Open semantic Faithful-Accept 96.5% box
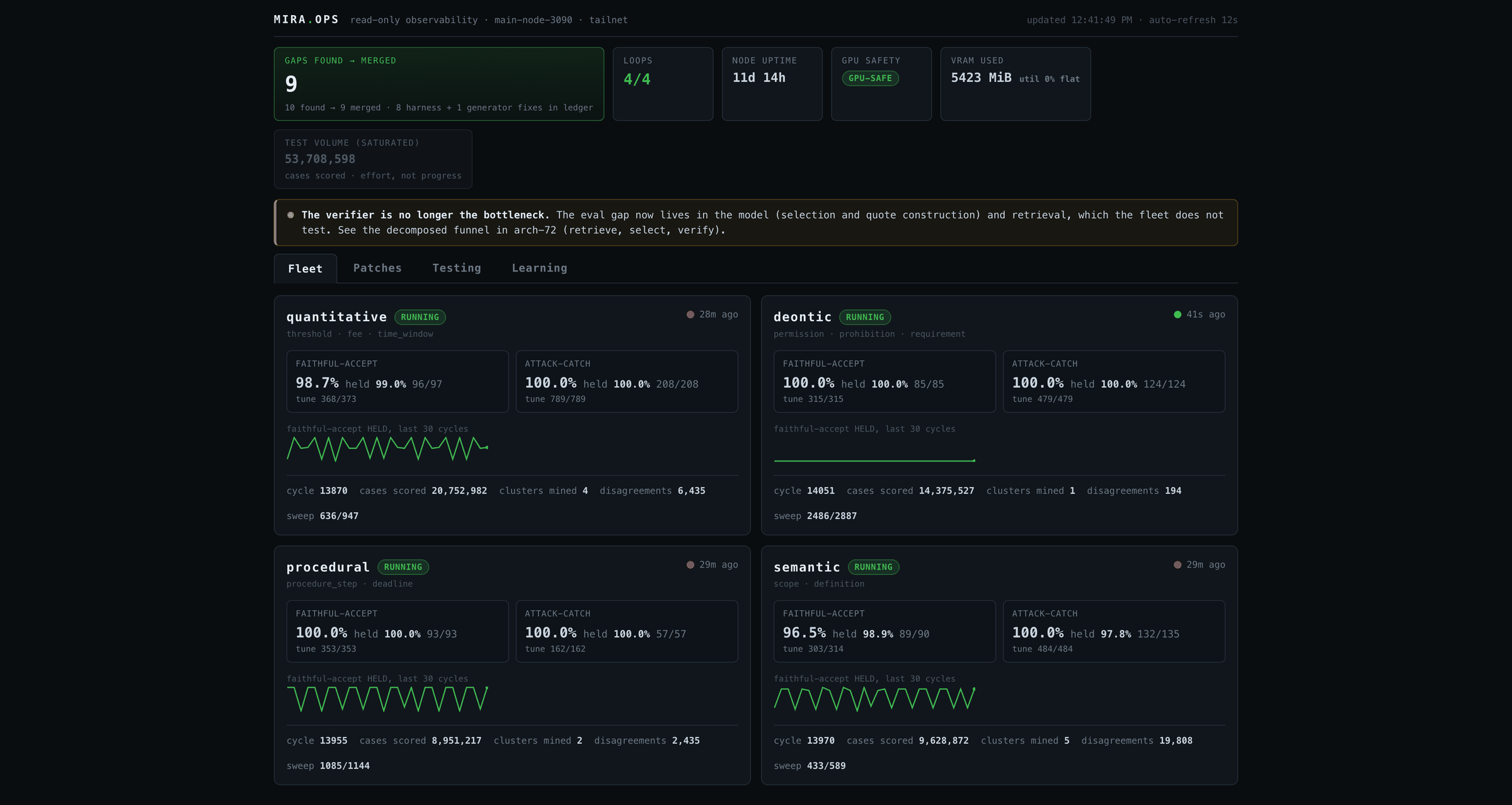Image resolution: width=1512 pixels, height=805 pixels. pos(885,631)
